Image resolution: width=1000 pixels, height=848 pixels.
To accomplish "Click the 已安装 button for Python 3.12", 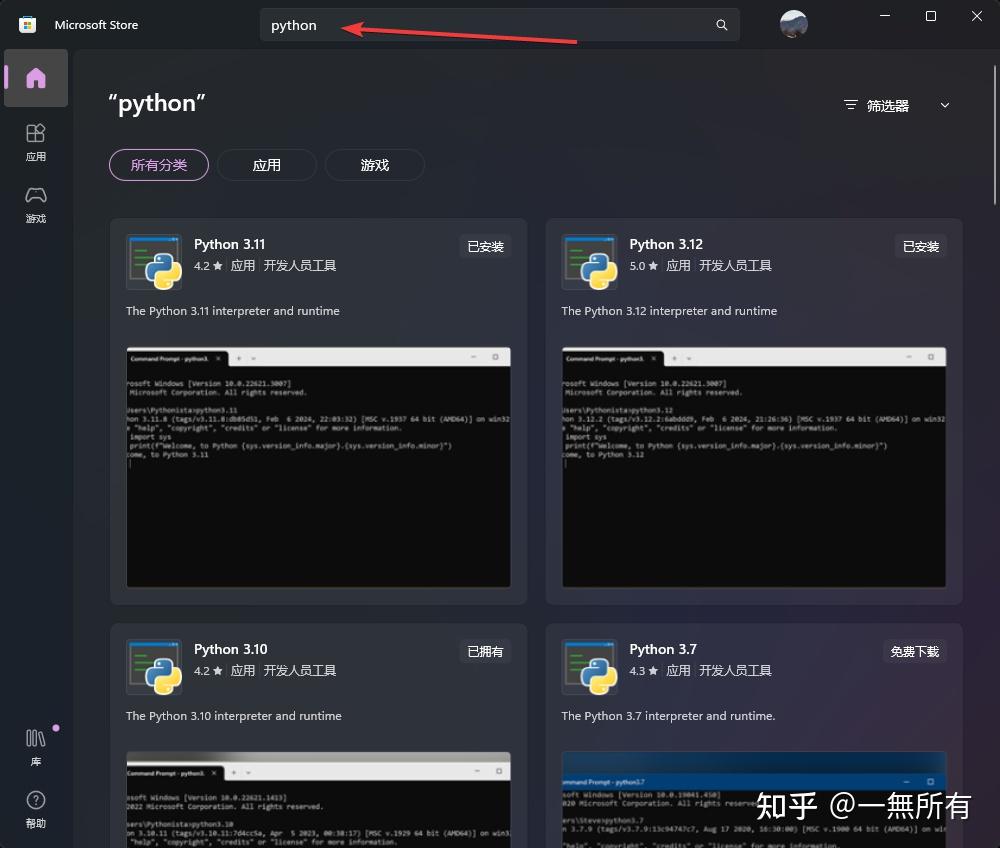I will (919, 245).
